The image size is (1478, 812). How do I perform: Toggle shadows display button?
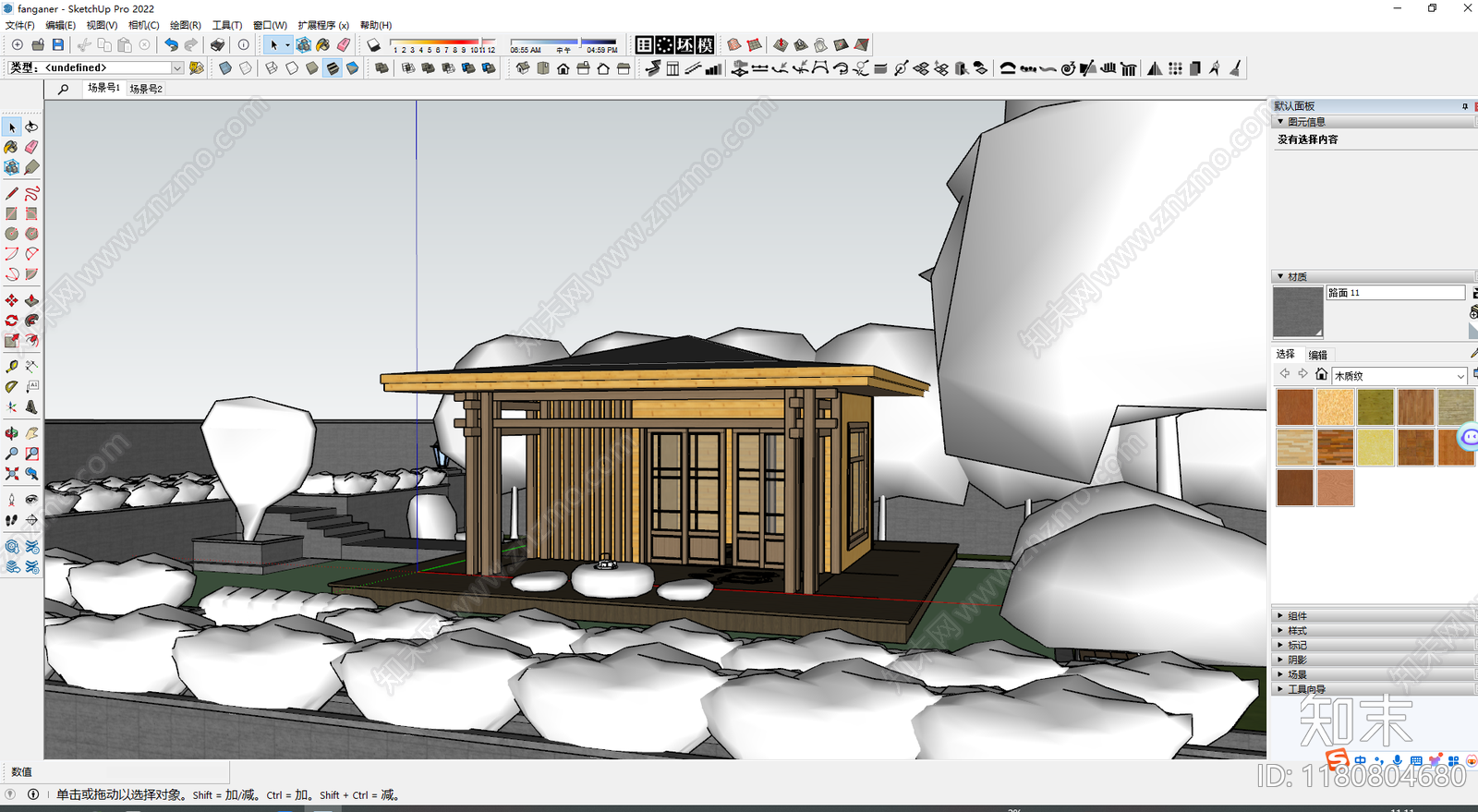374,44
